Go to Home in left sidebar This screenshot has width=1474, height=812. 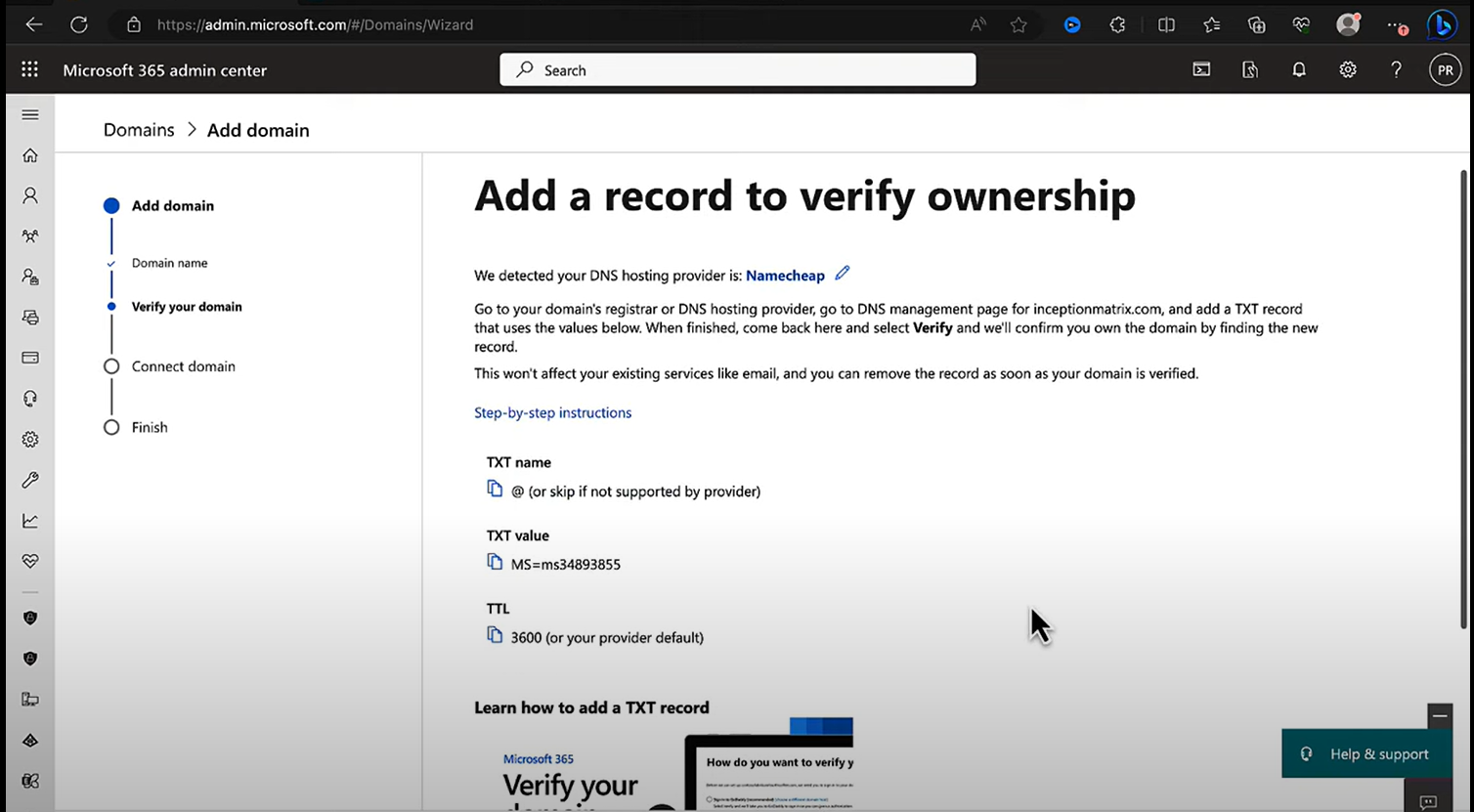(30, 155)
